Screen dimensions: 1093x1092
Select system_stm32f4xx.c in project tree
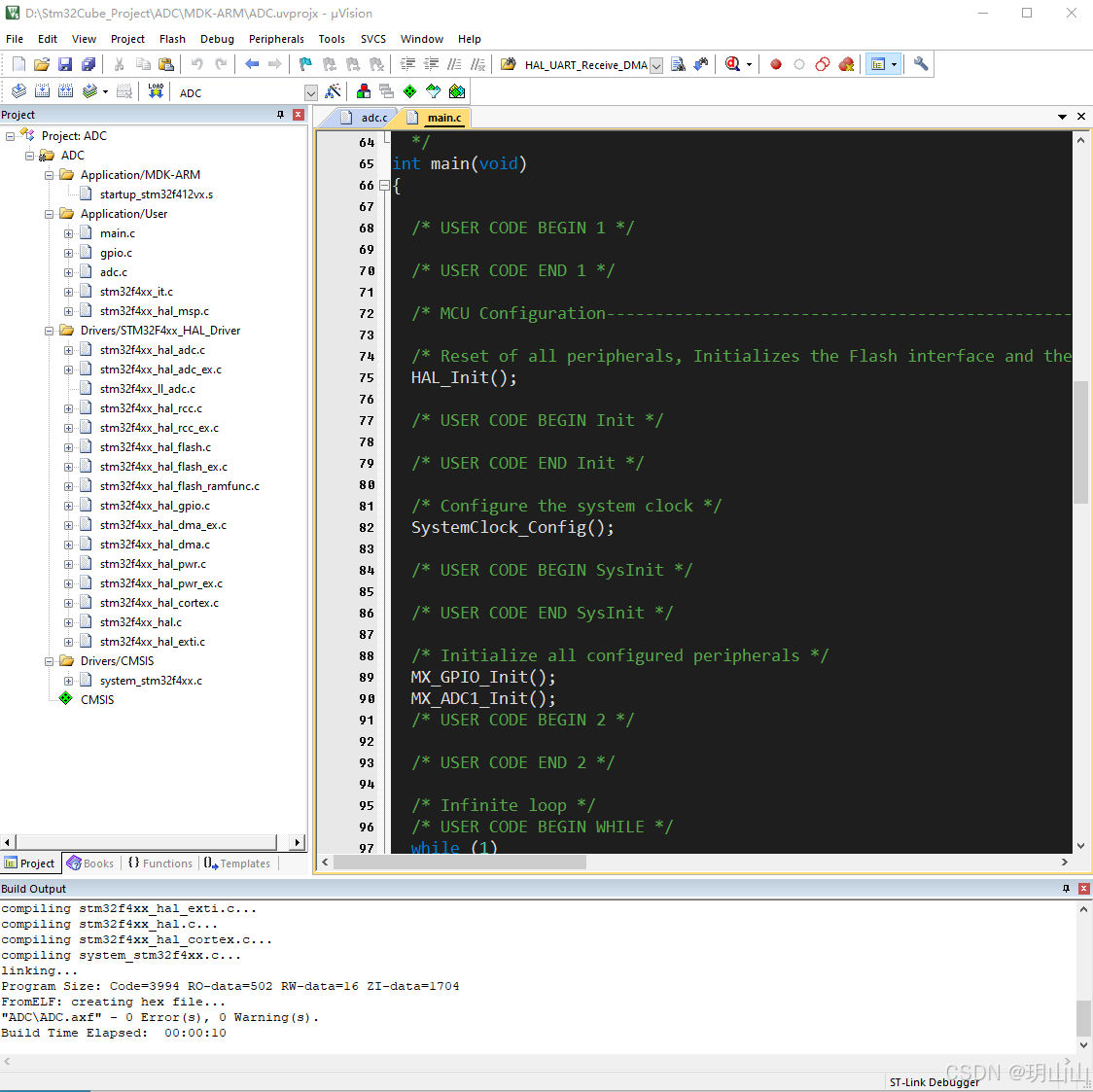coord(151,681)
